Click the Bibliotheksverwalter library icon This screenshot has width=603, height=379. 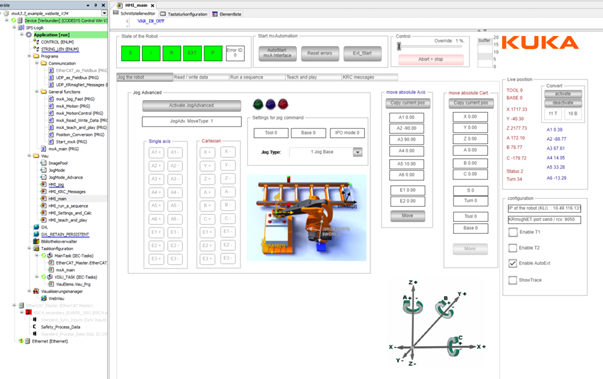[36, 241]
